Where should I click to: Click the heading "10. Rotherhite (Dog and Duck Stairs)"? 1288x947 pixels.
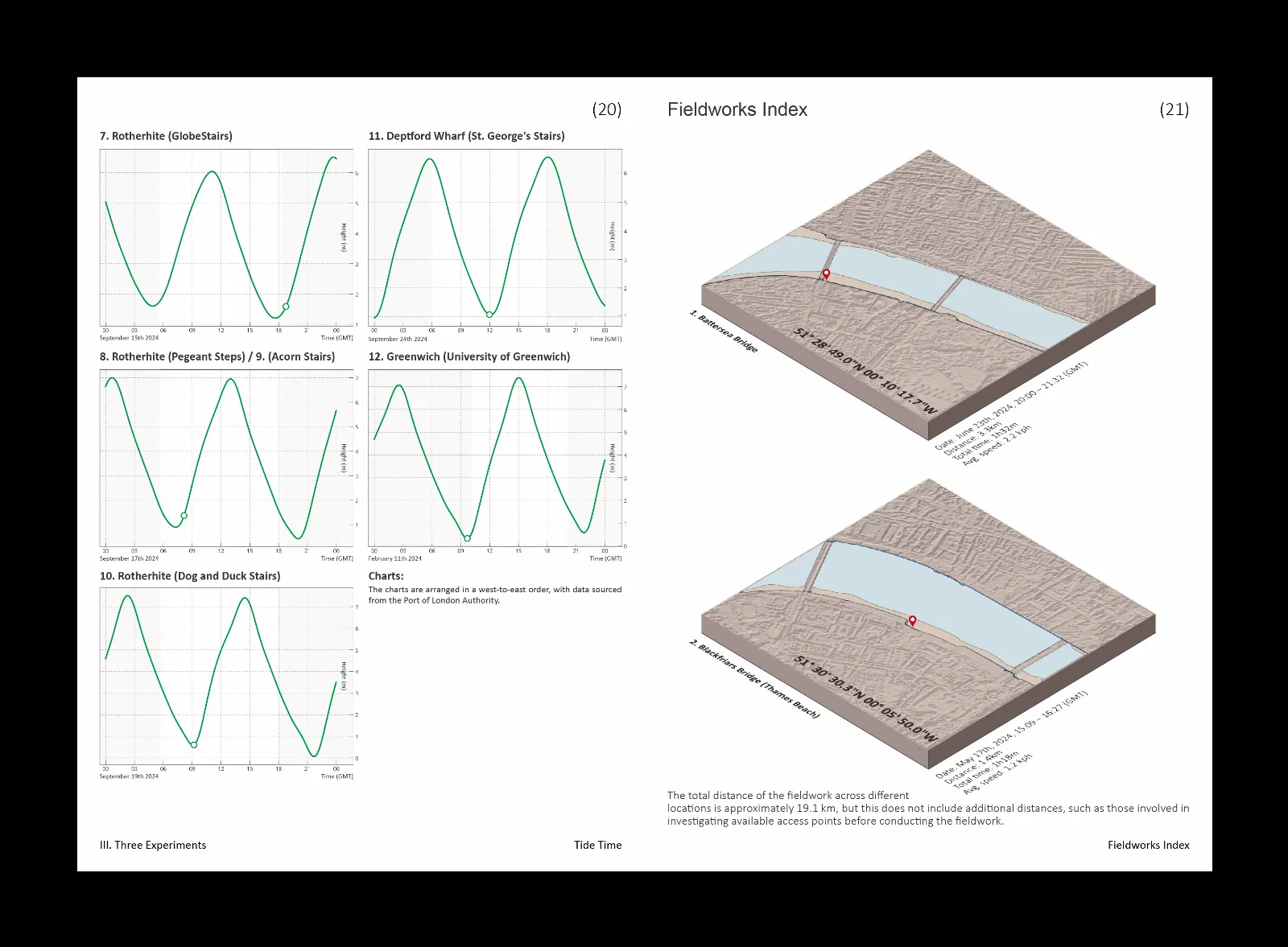(x=190, y=576)
